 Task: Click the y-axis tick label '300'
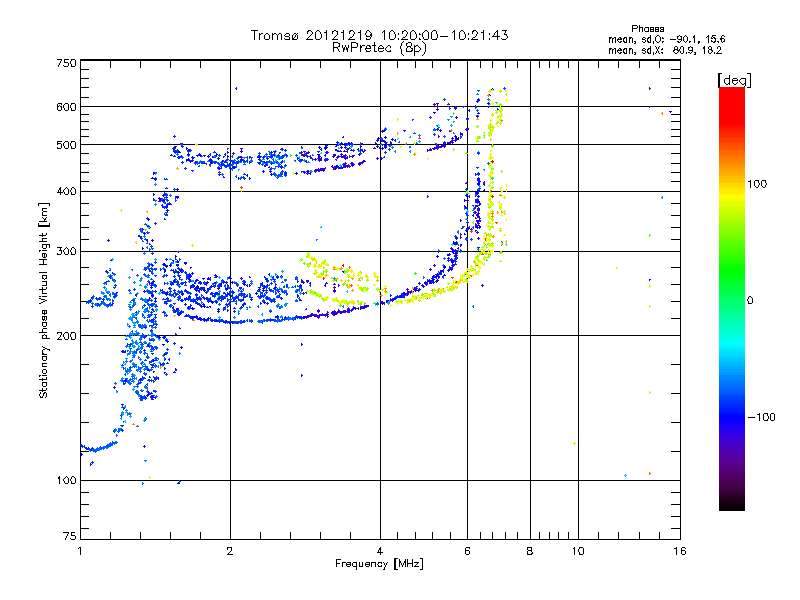(66, 252)
